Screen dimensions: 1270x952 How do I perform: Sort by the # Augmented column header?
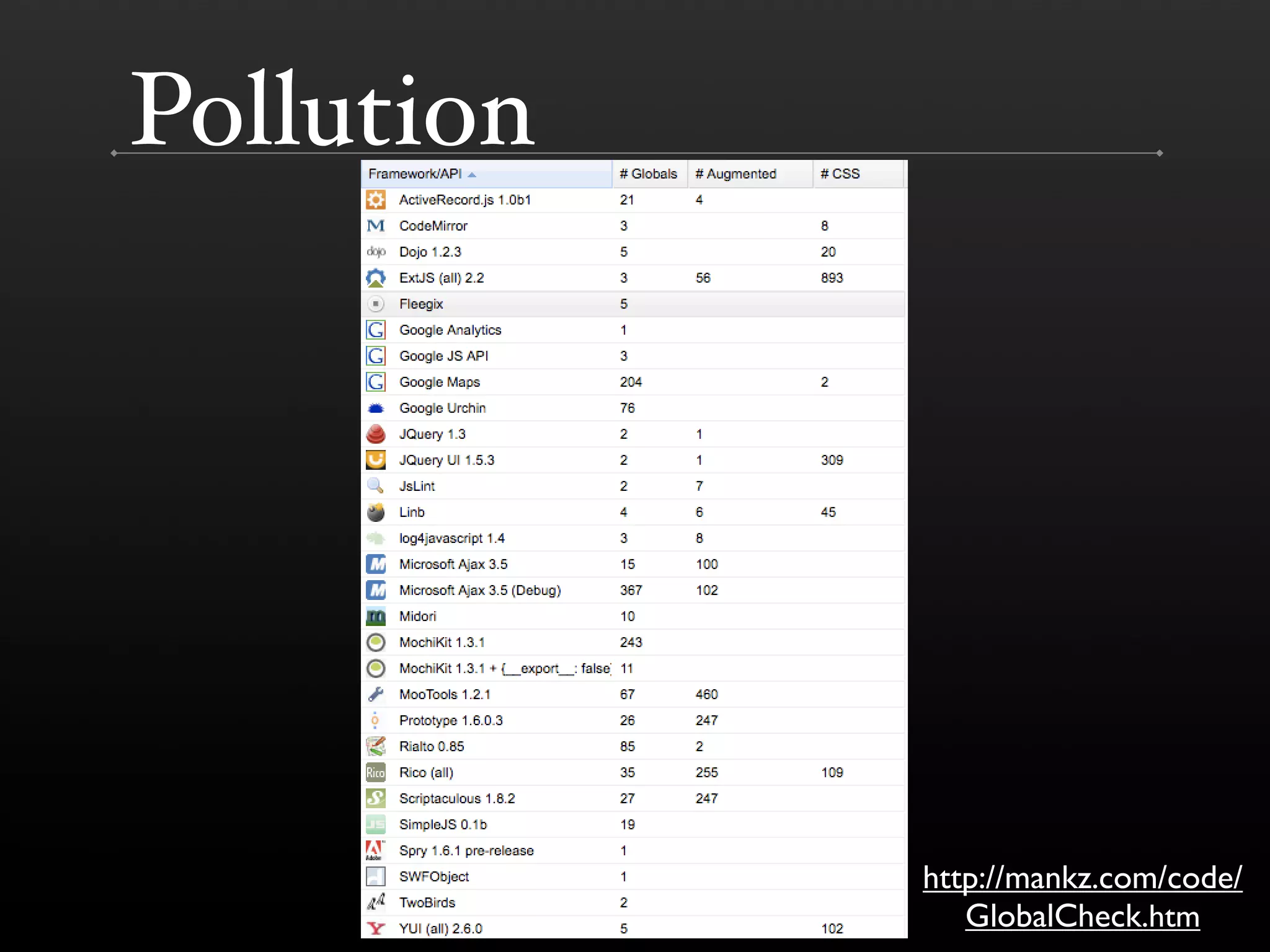click(736, 174)
